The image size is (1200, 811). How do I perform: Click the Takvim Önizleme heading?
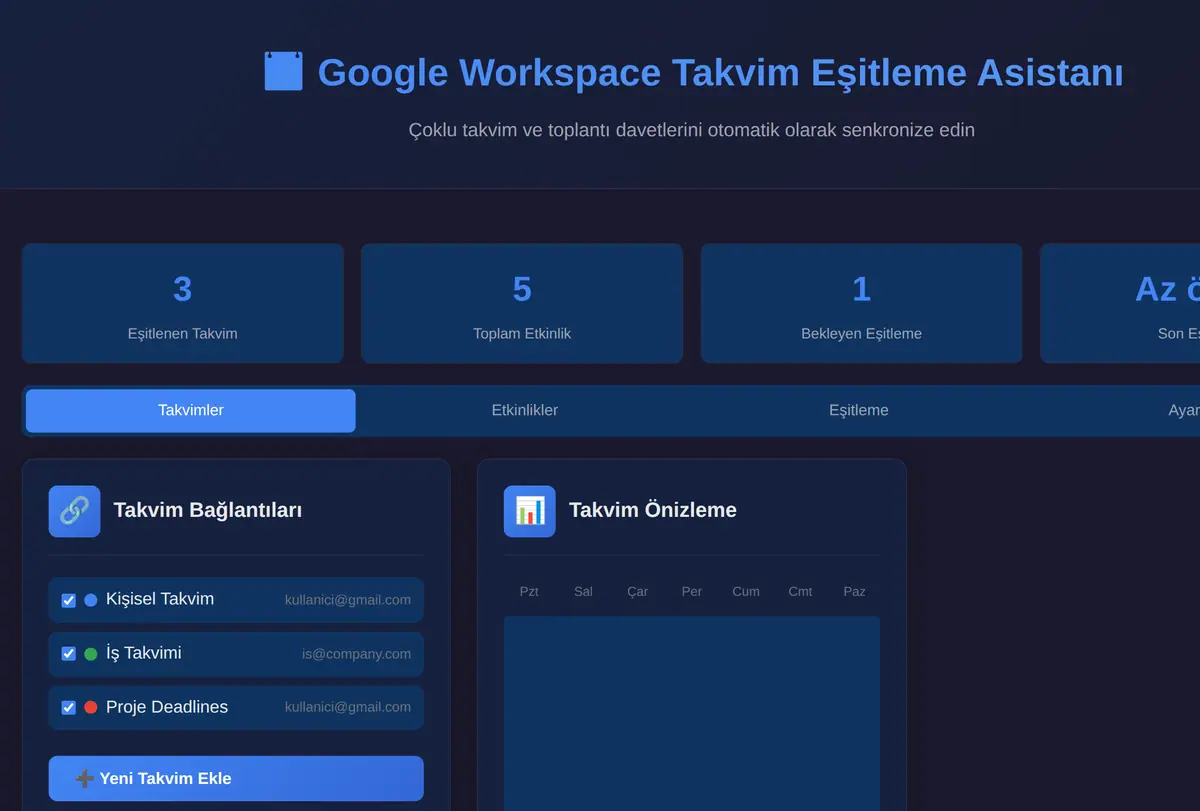point(653,510)
